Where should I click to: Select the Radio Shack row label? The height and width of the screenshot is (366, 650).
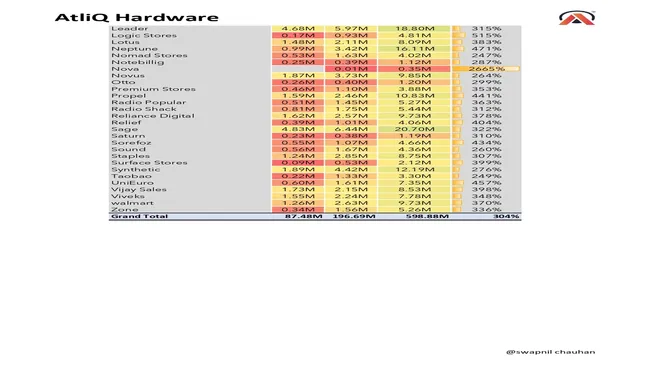tap(143, 109)
